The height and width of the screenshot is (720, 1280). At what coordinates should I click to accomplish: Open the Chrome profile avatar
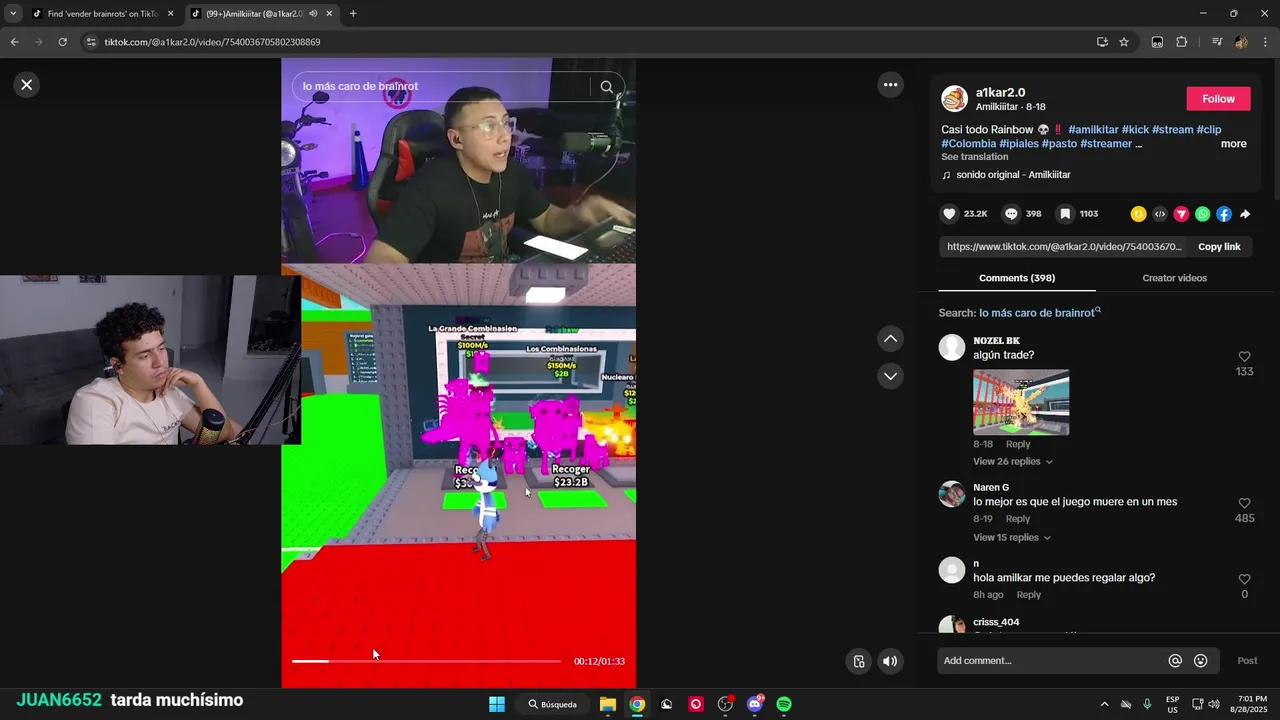(1241, 42)
